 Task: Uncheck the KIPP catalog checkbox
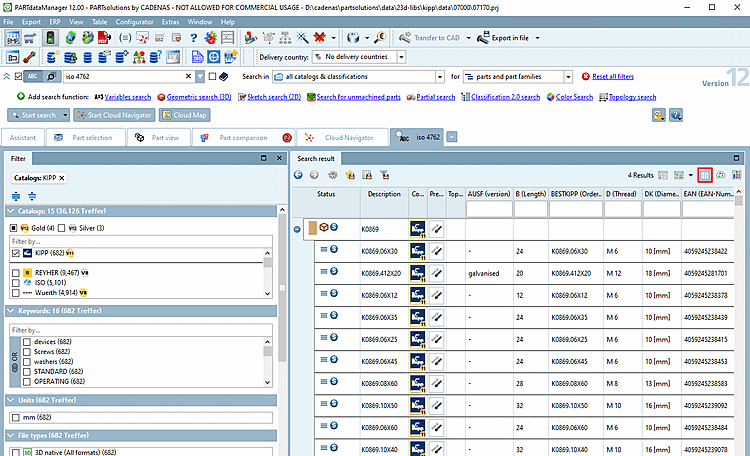[15, 254]
